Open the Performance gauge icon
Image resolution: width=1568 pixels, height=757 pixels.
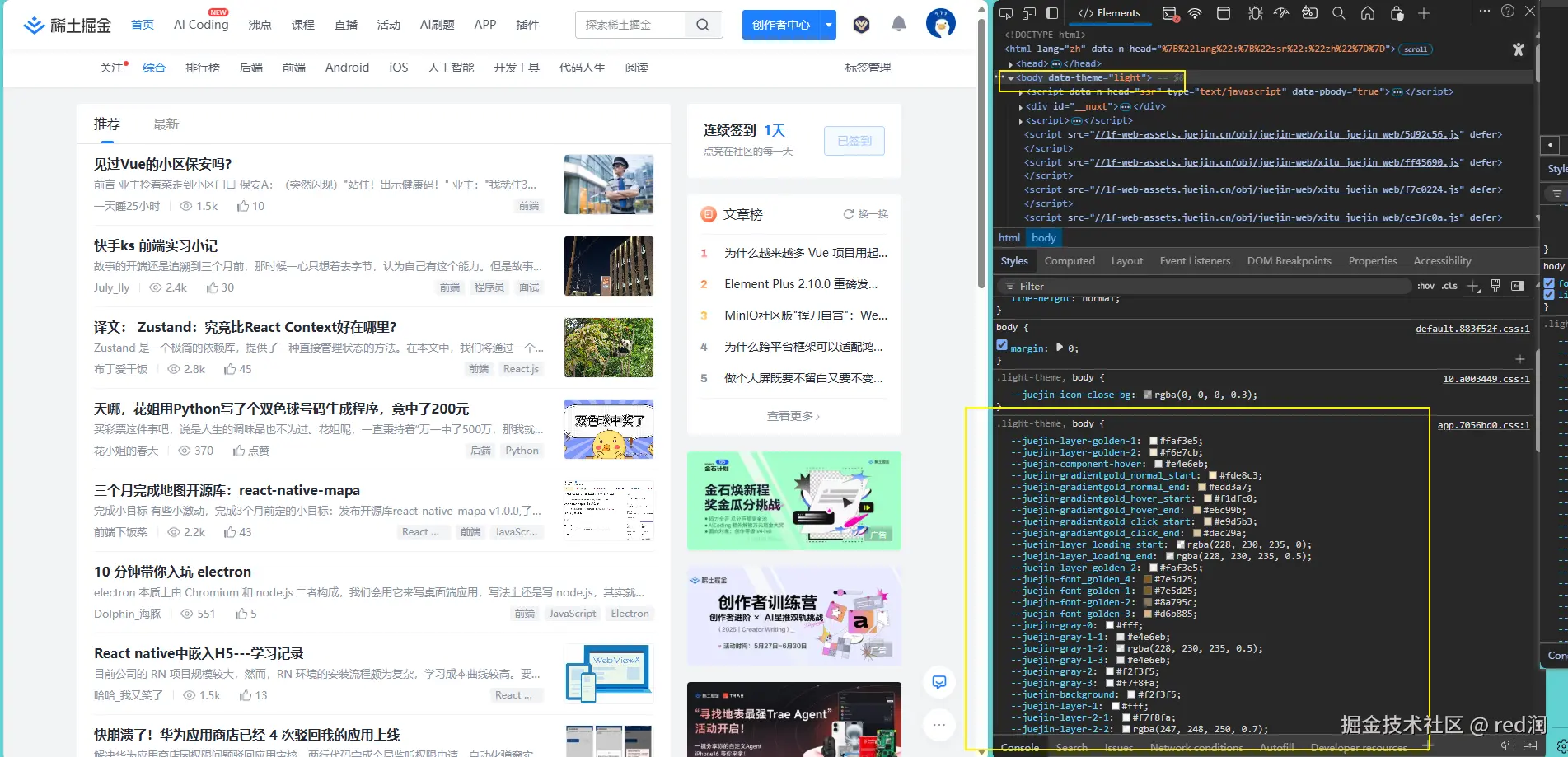click(x=1281, y=13)
